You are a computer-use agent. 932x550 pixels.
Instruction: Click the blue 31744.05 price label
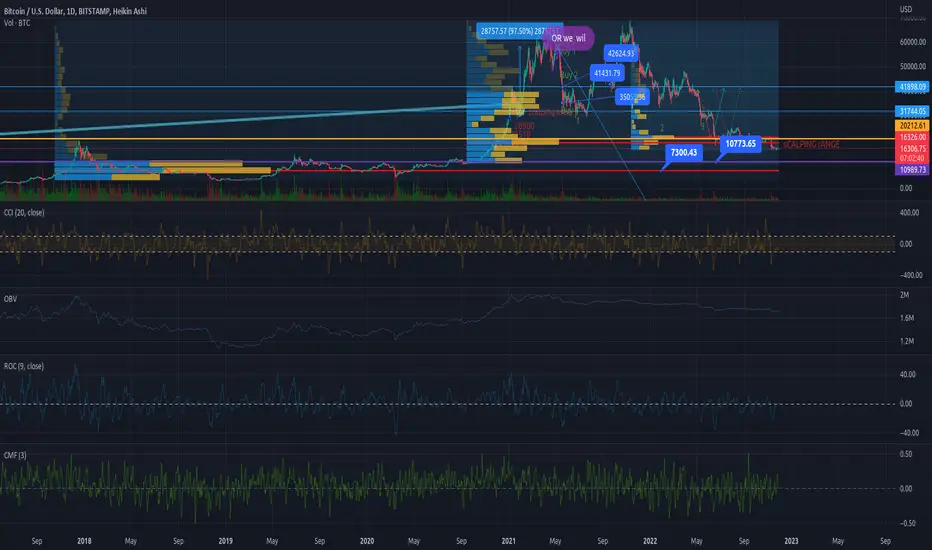tap(912, 111)
